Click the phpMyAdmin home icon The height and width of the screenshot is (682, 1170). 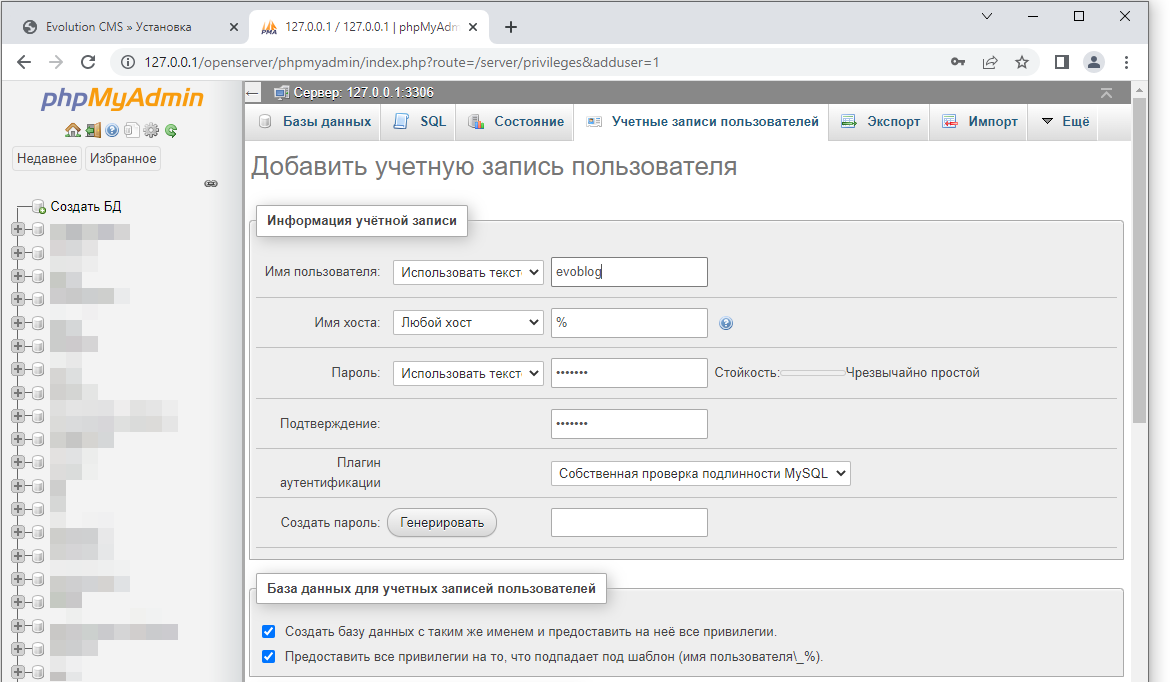pyautogui.click(x=72, y=130)
